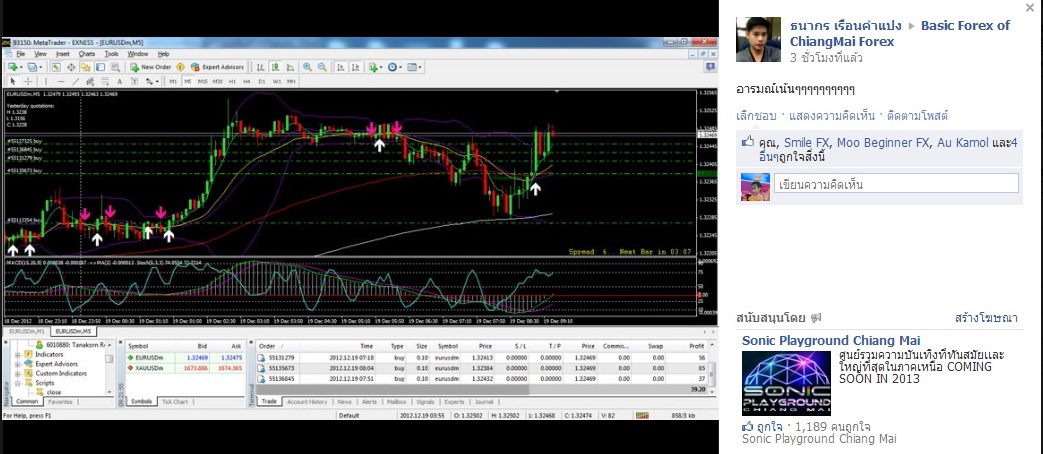The height and width of the screenshot is (454, 1043).
Task: Select the Trendline drawing tool
Action: point(75,81)
